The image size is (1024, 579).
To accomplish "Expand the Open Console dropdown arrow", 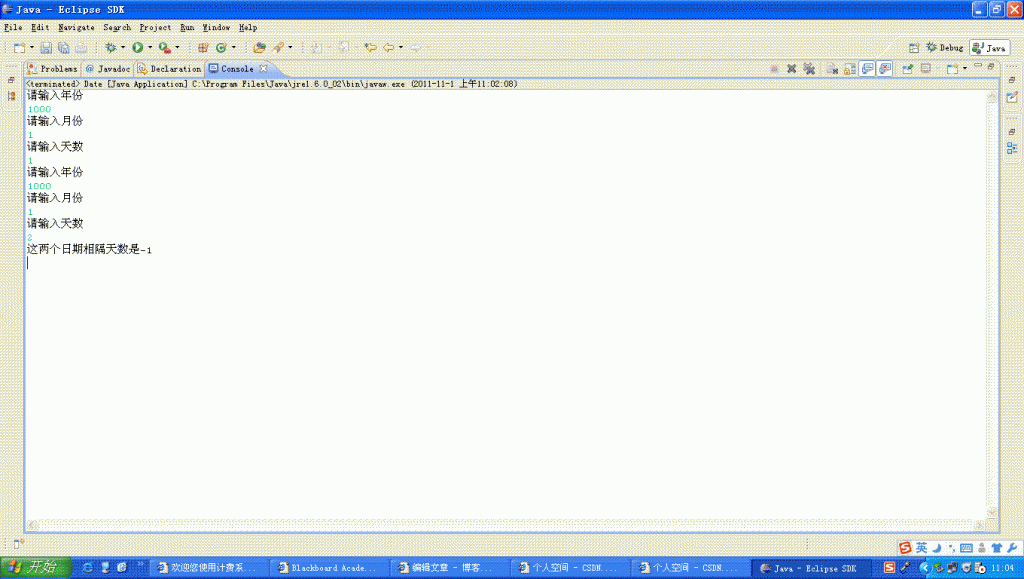I will [x=965, y=69].
